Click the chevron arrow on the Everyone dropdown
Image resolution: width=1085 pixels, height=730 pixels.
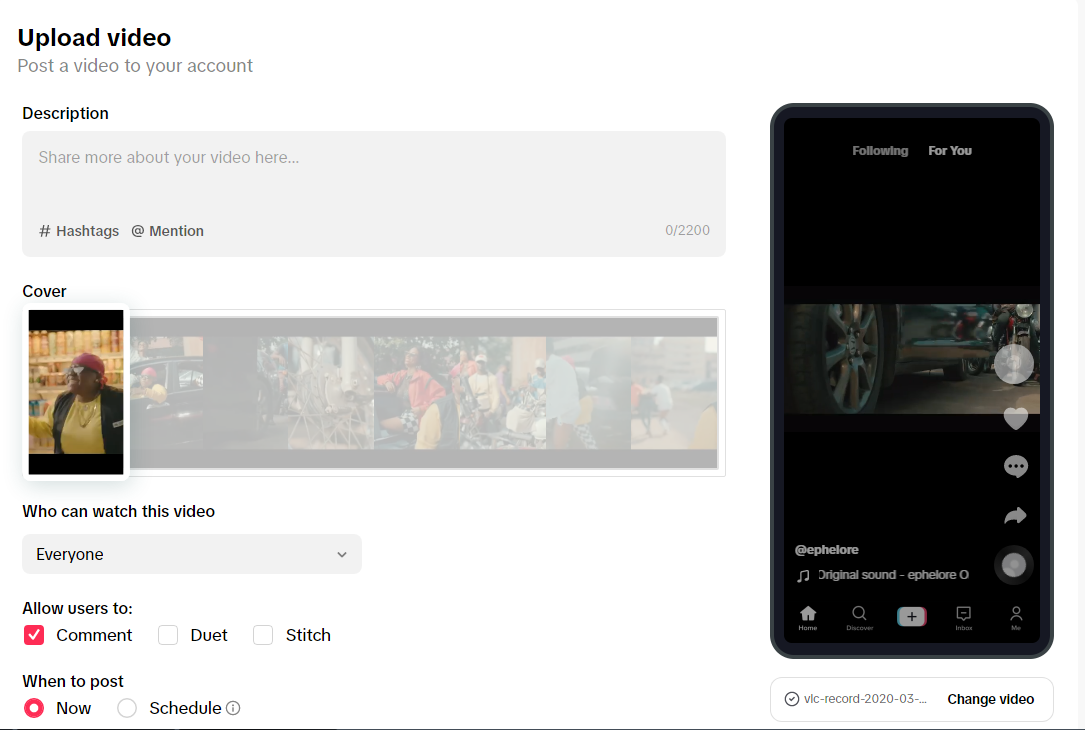click(342, 555)
